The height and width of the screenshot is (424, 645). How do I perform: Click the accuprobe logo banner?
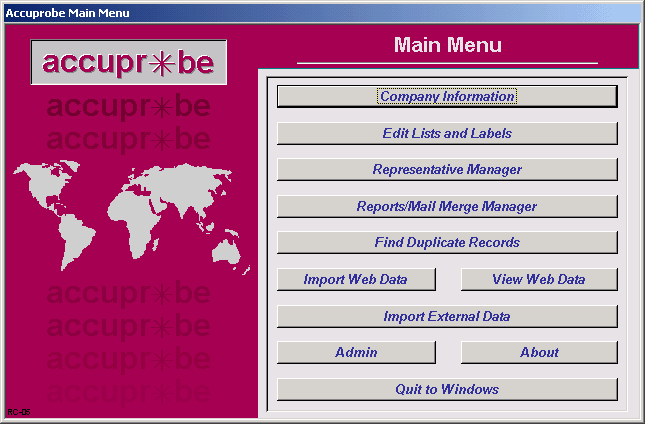[x=129, y=62]
